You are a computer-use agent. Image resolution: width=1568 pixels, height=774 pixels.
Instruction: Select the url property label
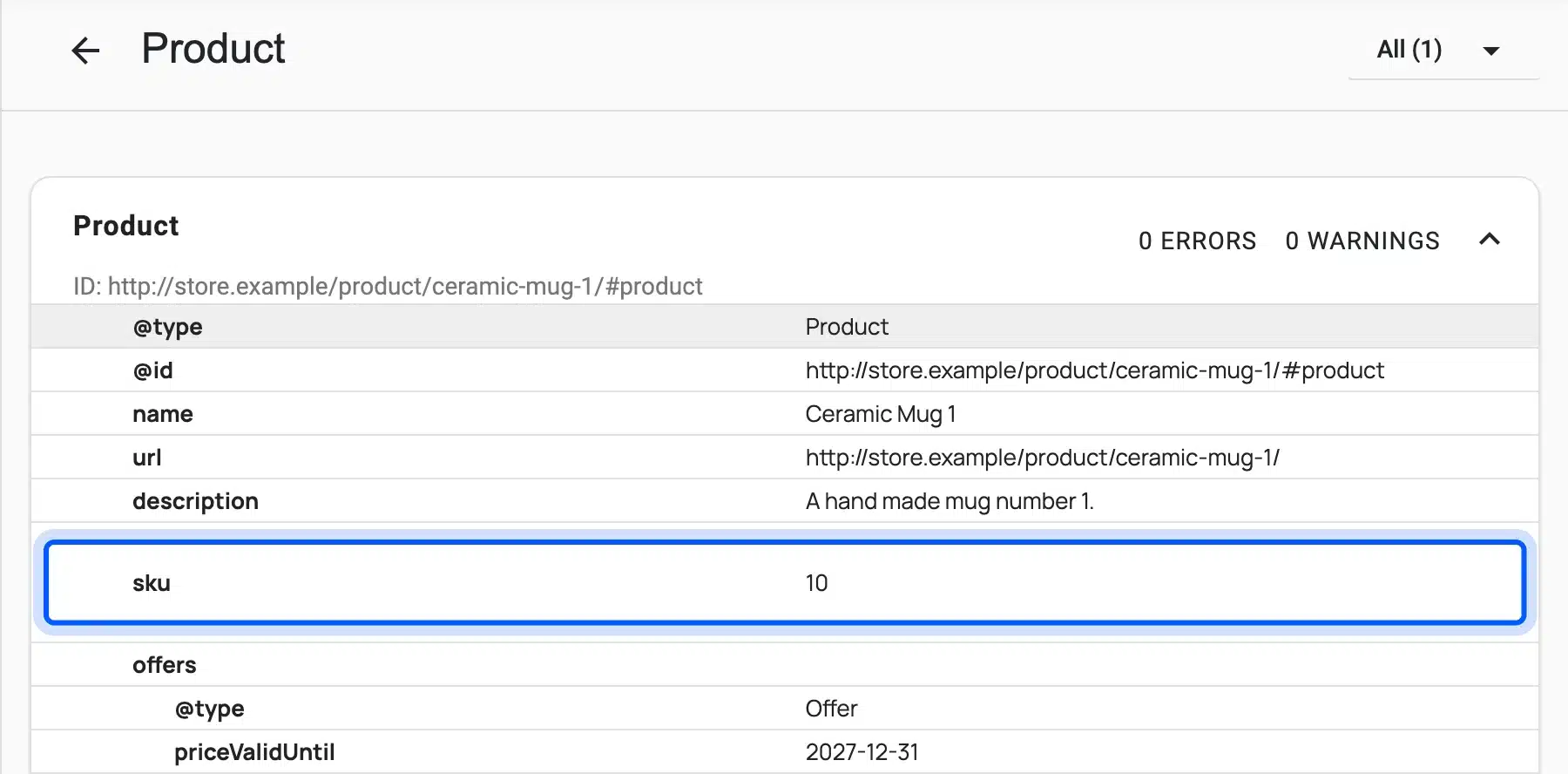147,458
